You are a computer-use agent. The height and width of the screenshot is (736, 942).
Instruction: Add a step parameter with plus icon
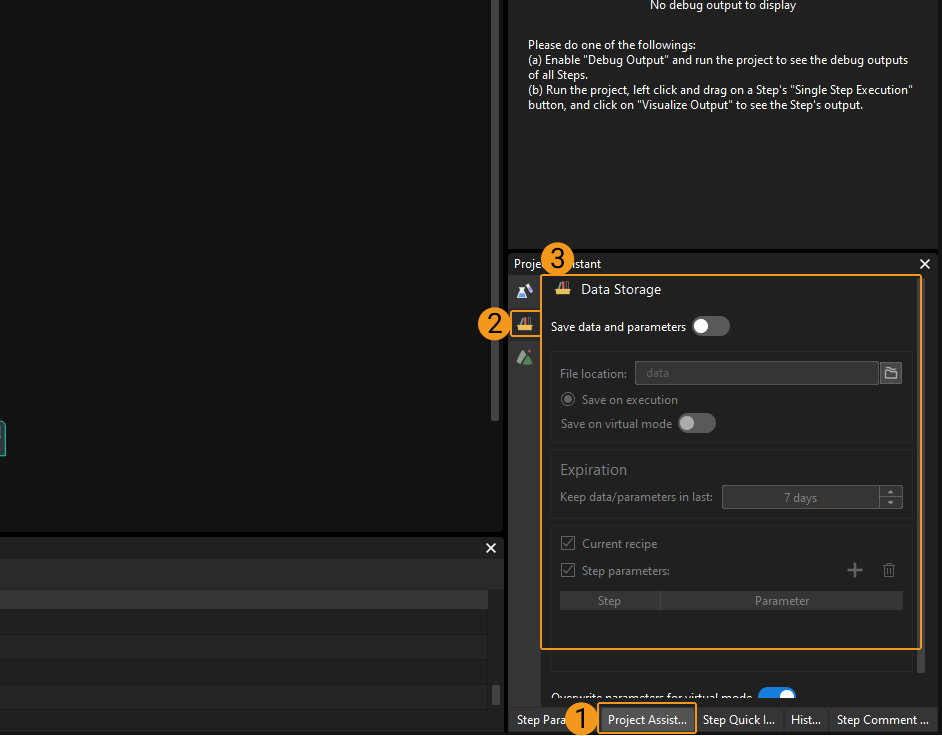pos(854,570)
